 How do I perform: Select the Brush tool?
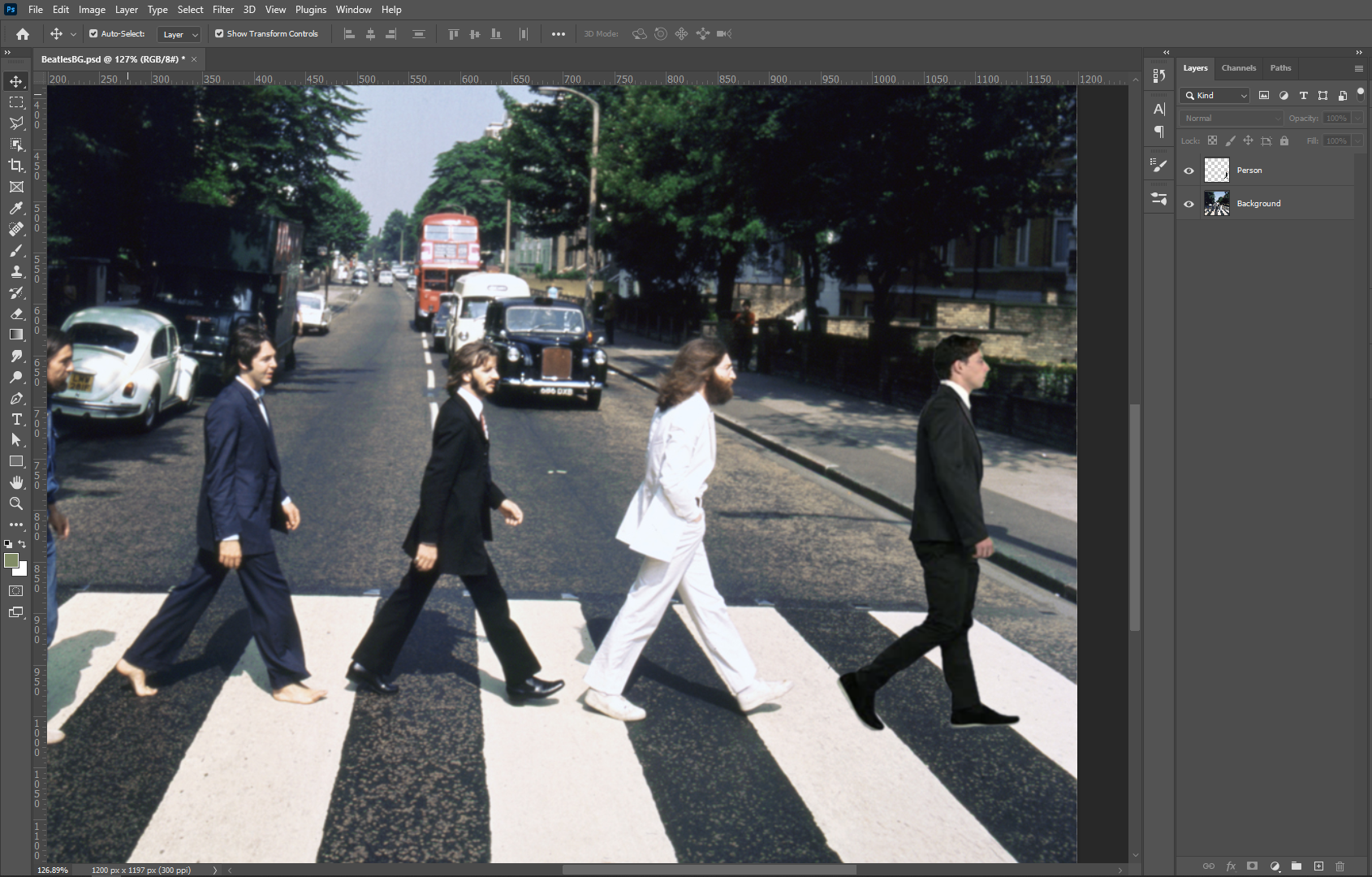(x=16, y=250)
